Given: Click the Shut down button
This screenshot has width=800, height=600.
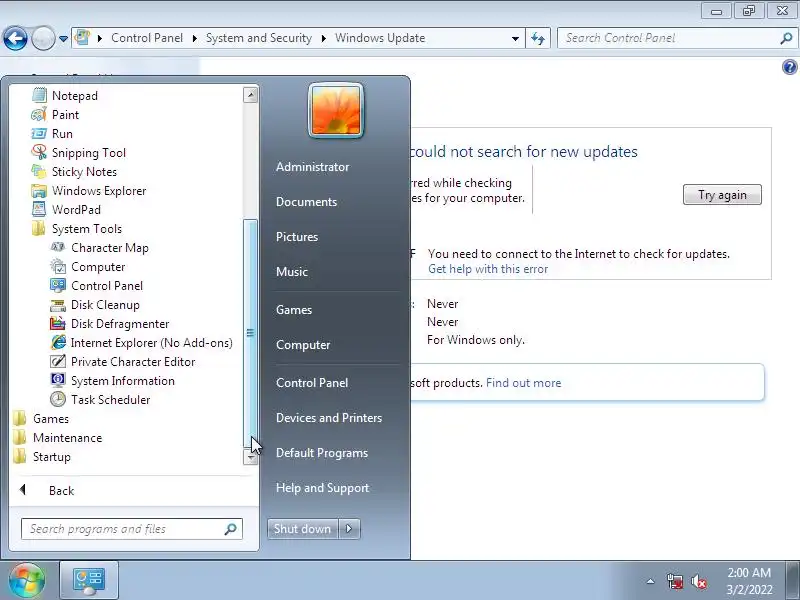Looking at the screenshot, I should pos(303,529).
